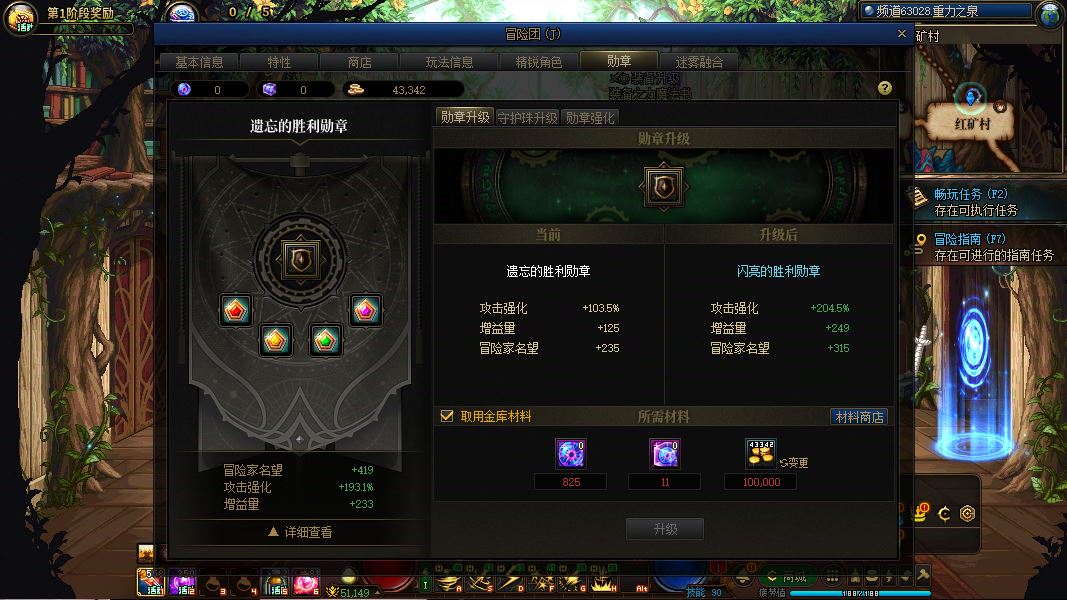Click the 825 required material icon

click(570, 454)
